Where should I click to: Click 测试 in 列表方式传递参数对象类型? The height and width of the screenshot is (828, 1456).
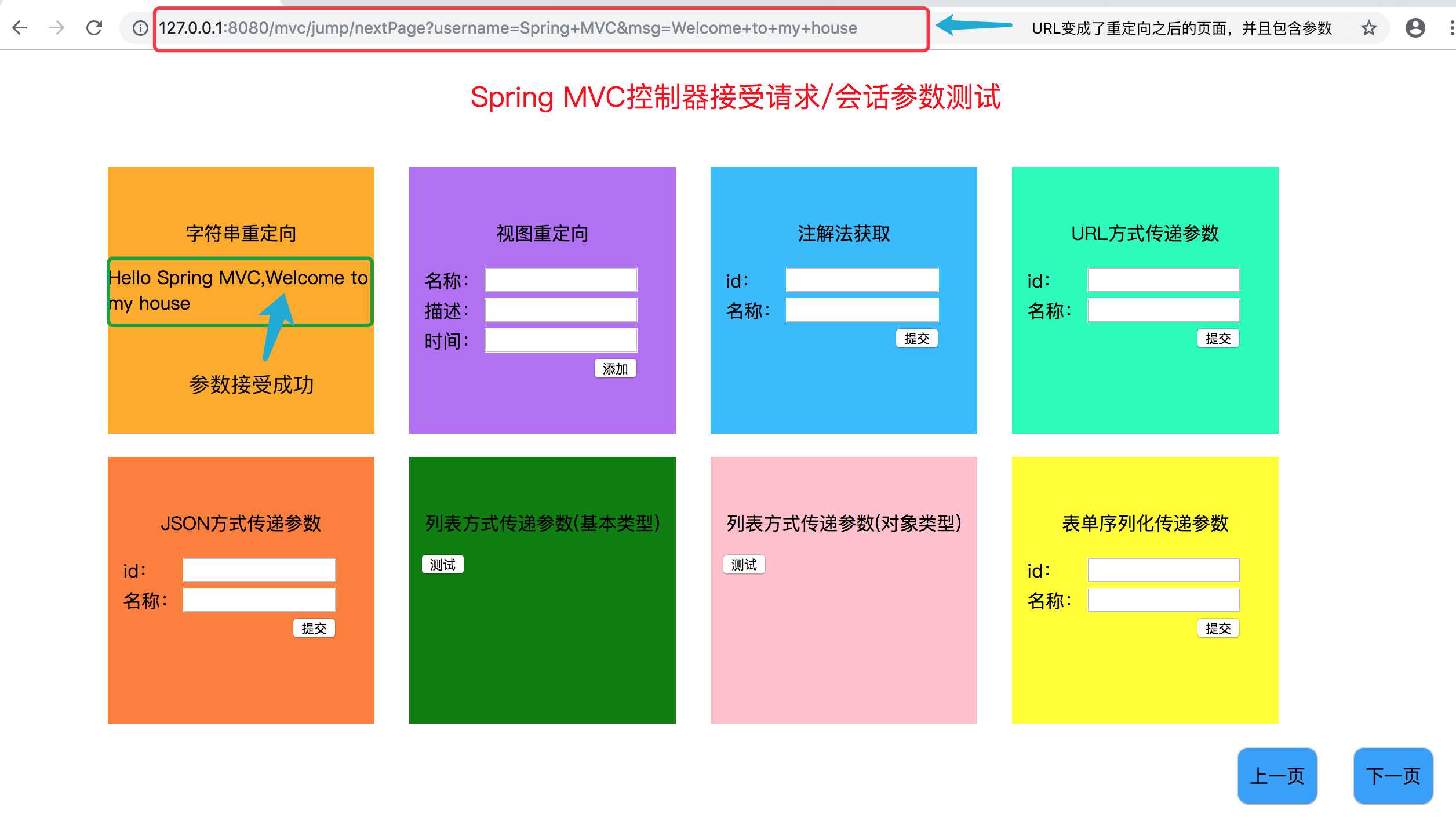click(744, 564)
